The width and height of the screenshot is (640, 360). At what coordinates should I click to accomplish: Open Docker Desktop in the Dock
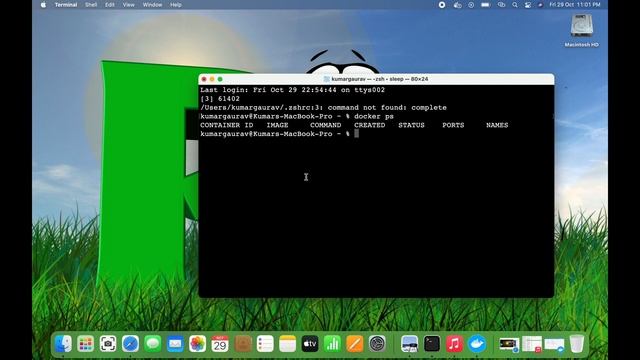coord(477,344)
